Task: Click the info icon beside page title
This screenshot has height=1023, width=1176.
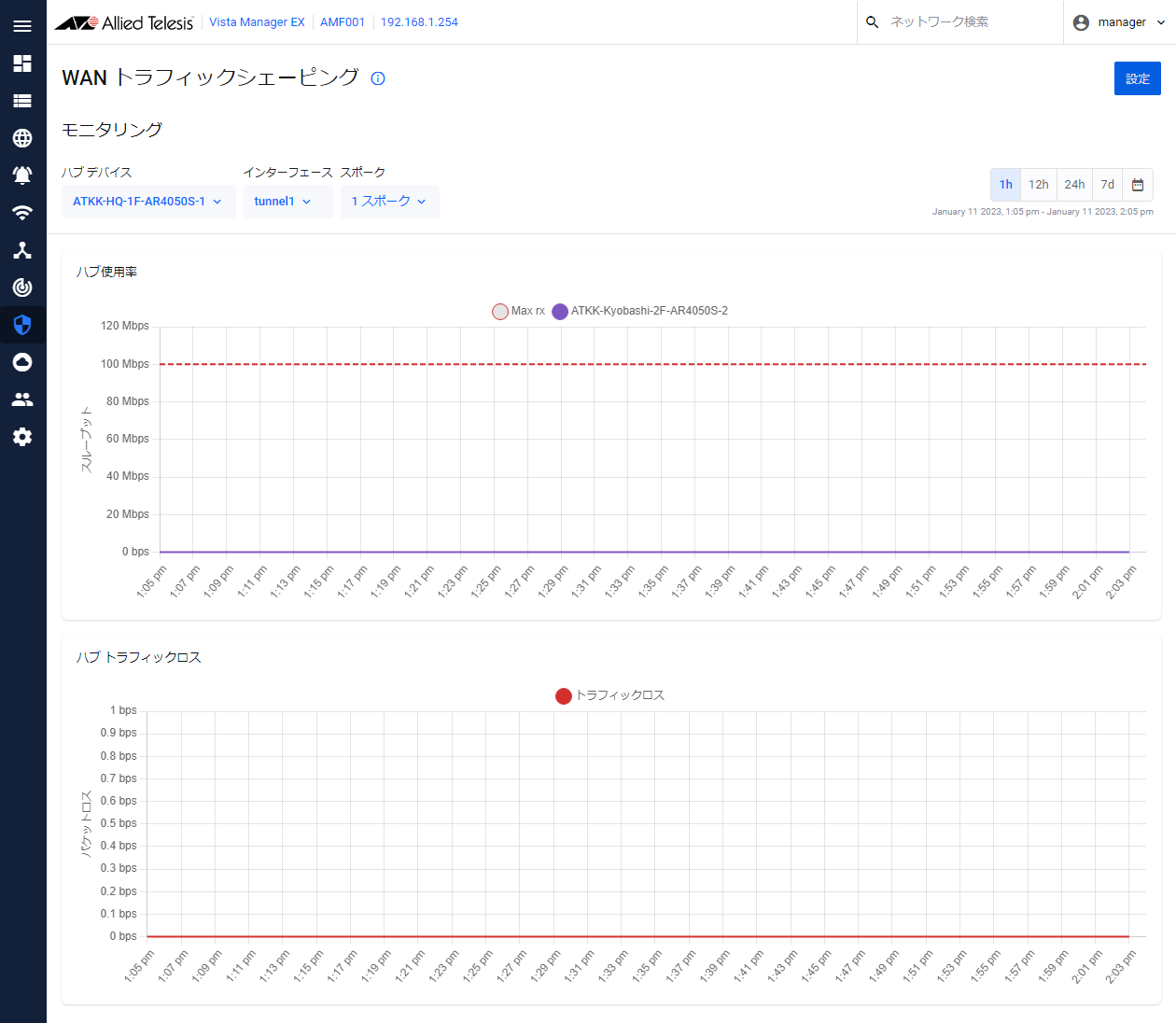Action: 378,78
